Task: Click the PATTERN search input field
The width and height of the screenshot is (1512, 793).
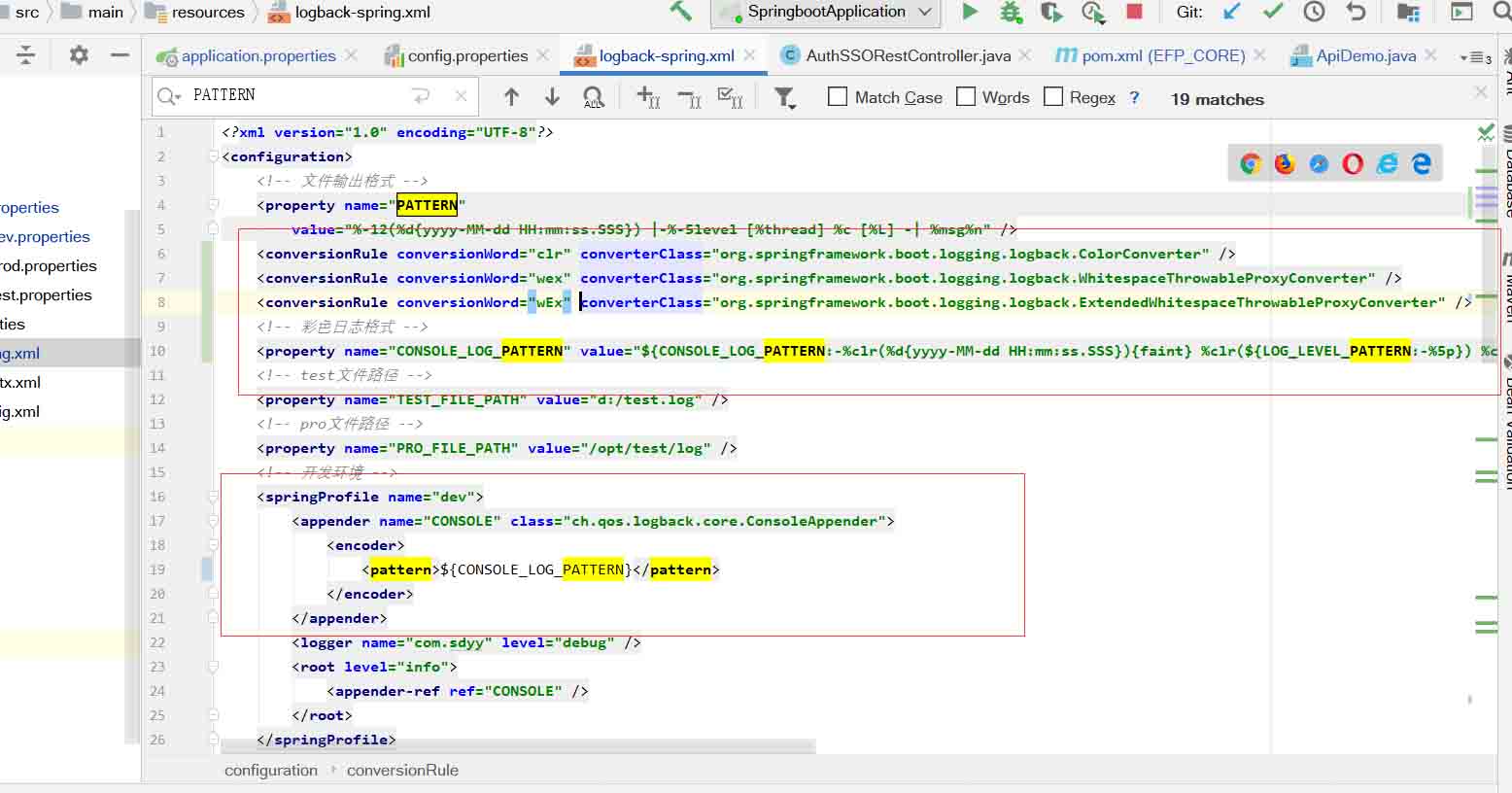Action: [292, 95]
